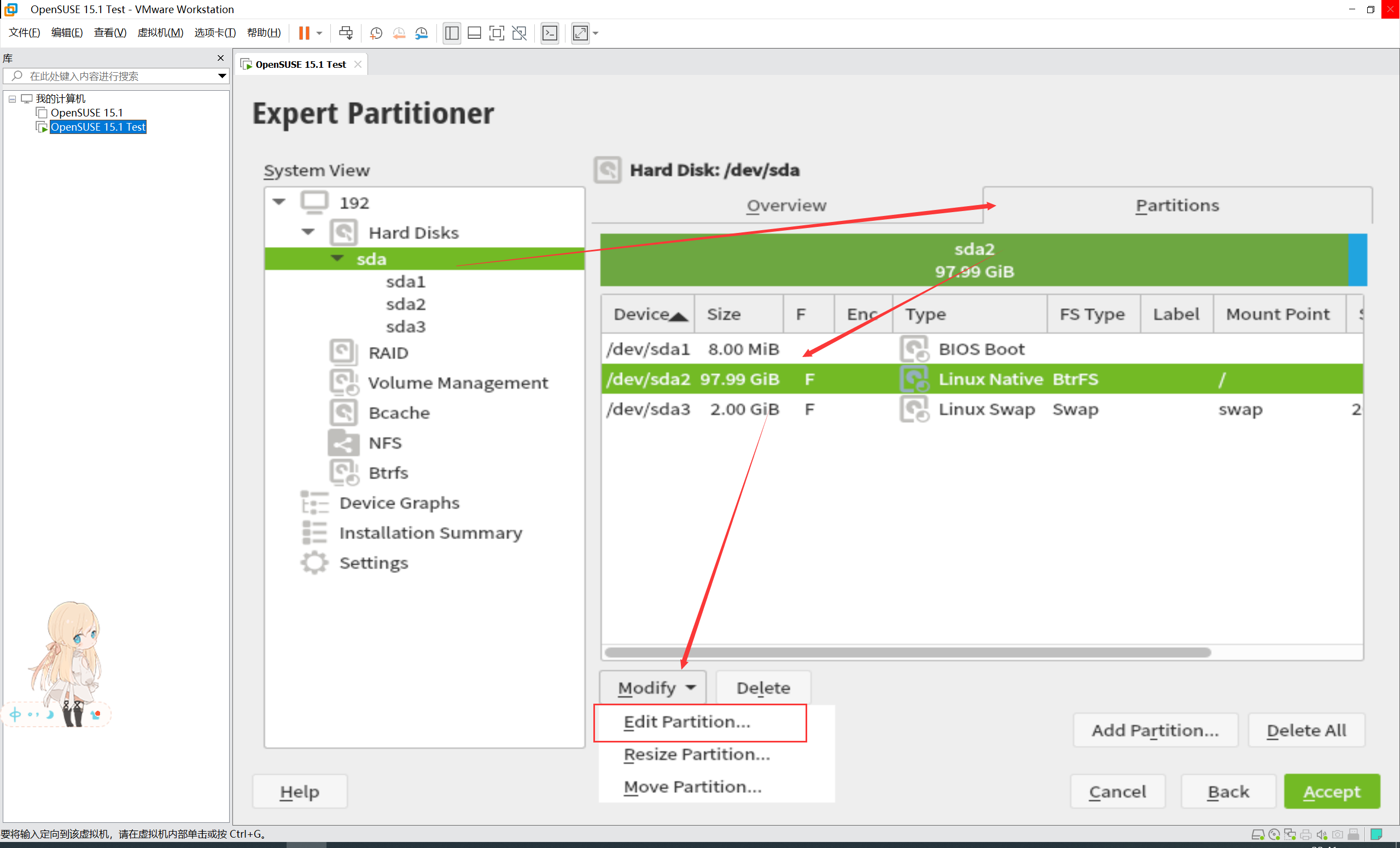Collapse the sda disk node arrow
Viewport: 1400px width, 848px height.
tap(337, 259)
